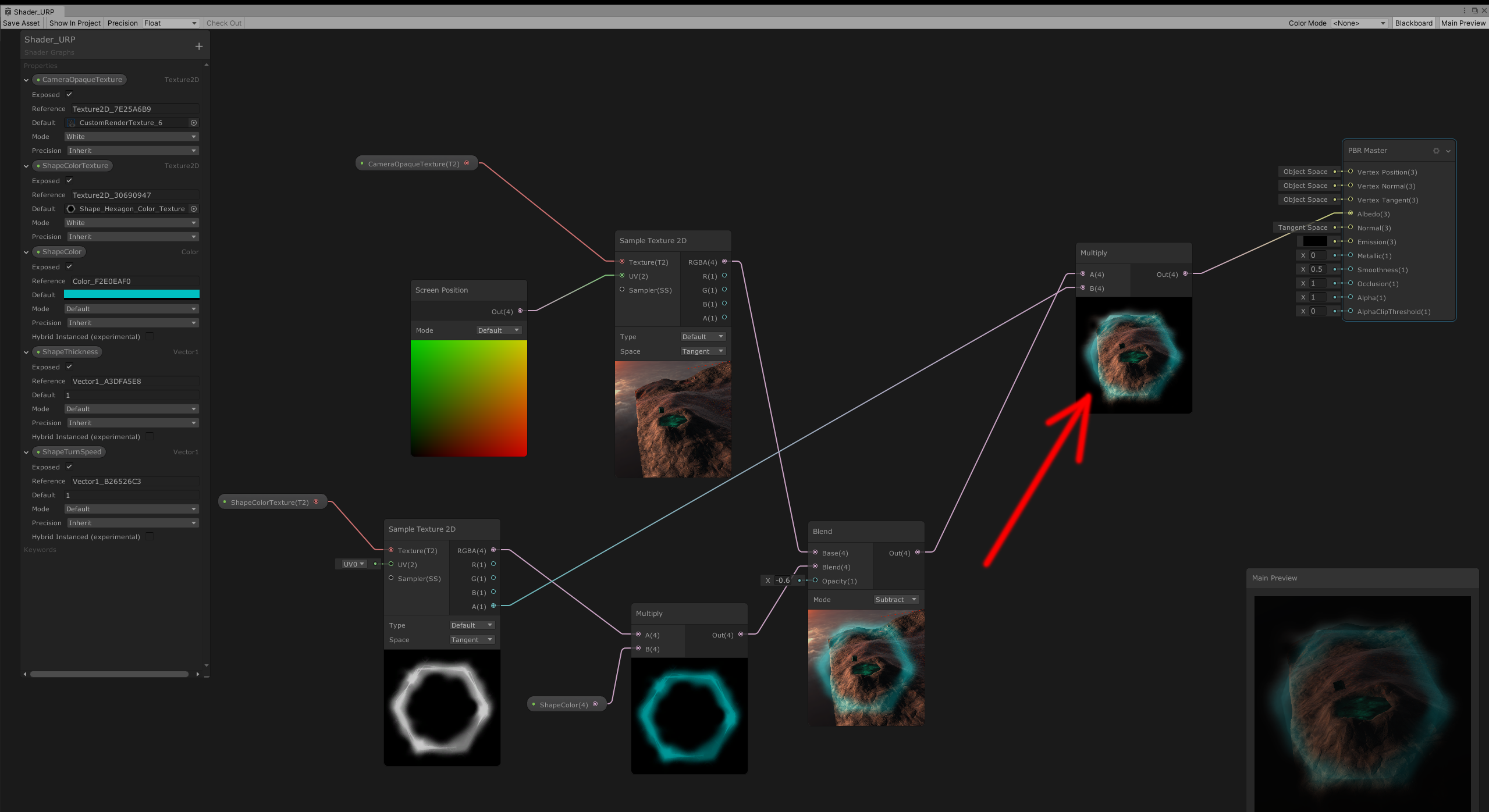
Task: Click Emission(3) input port on PBR Master
Action: 1351,241
